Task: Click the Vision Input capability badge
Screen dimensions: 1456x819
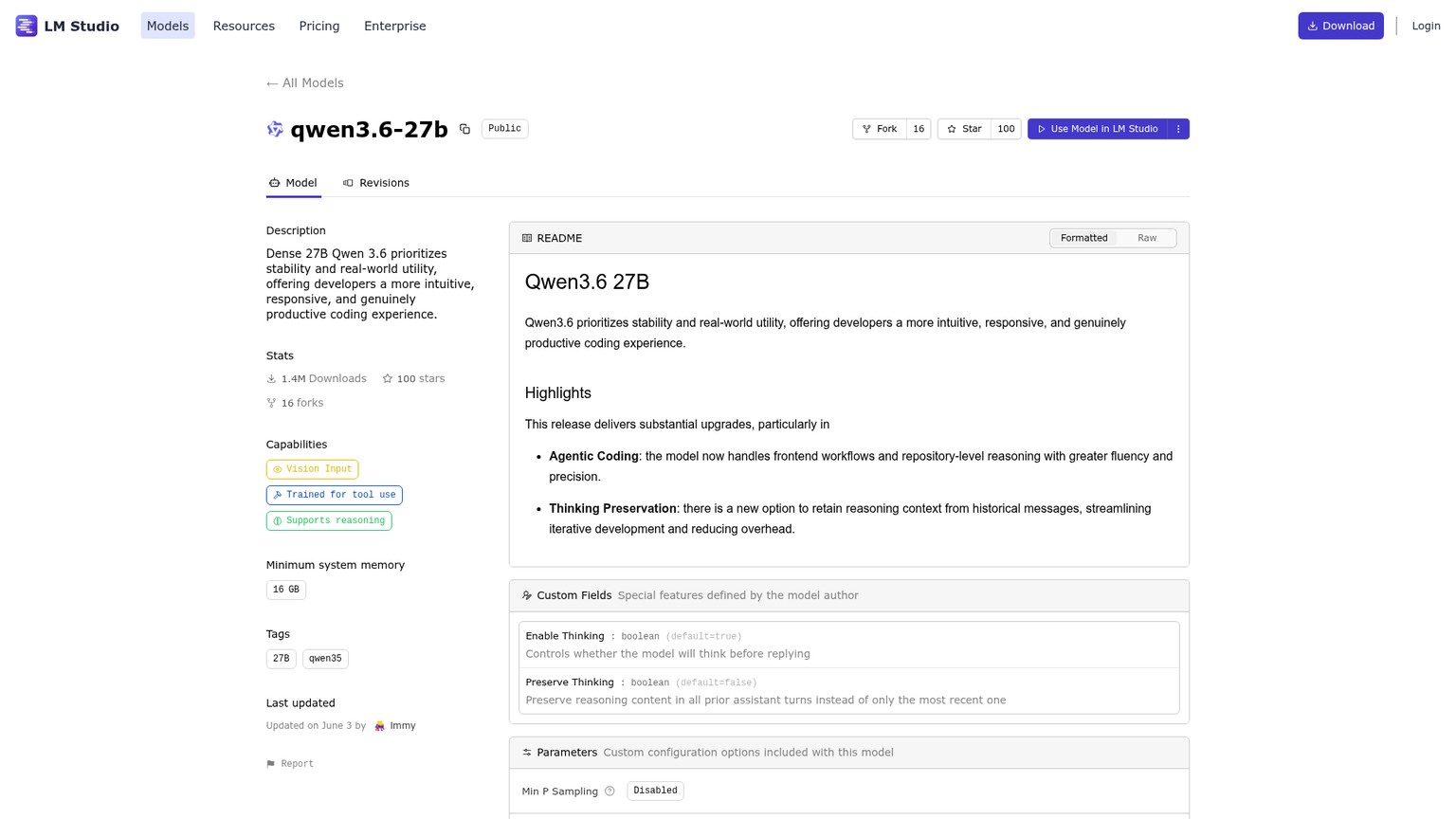Action: pyautogui.click(x=312, y=469)
